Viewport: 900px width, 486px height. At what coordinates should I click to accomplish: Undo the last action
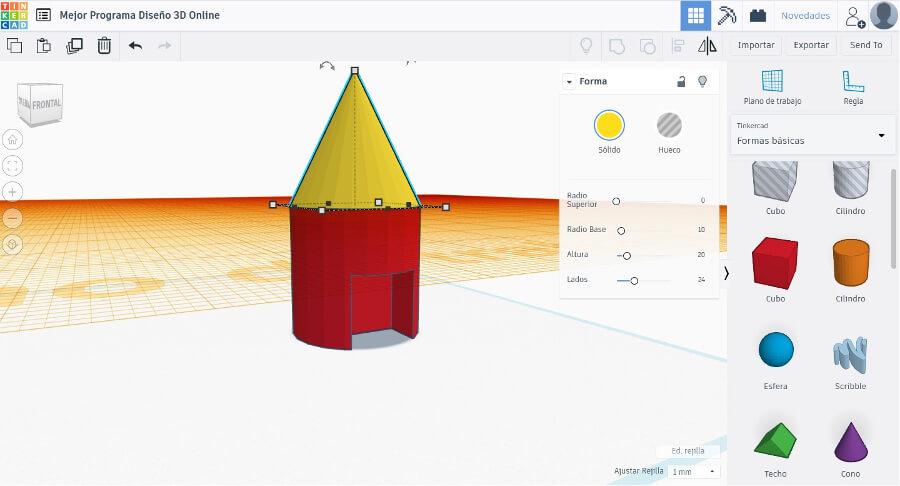coord(136,45)
